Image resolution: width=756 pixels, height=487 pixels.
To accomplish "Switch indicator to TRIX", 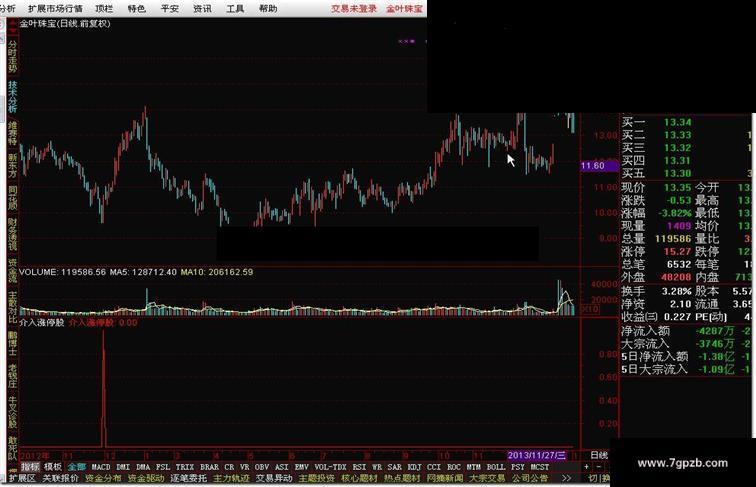I will 185,467.
